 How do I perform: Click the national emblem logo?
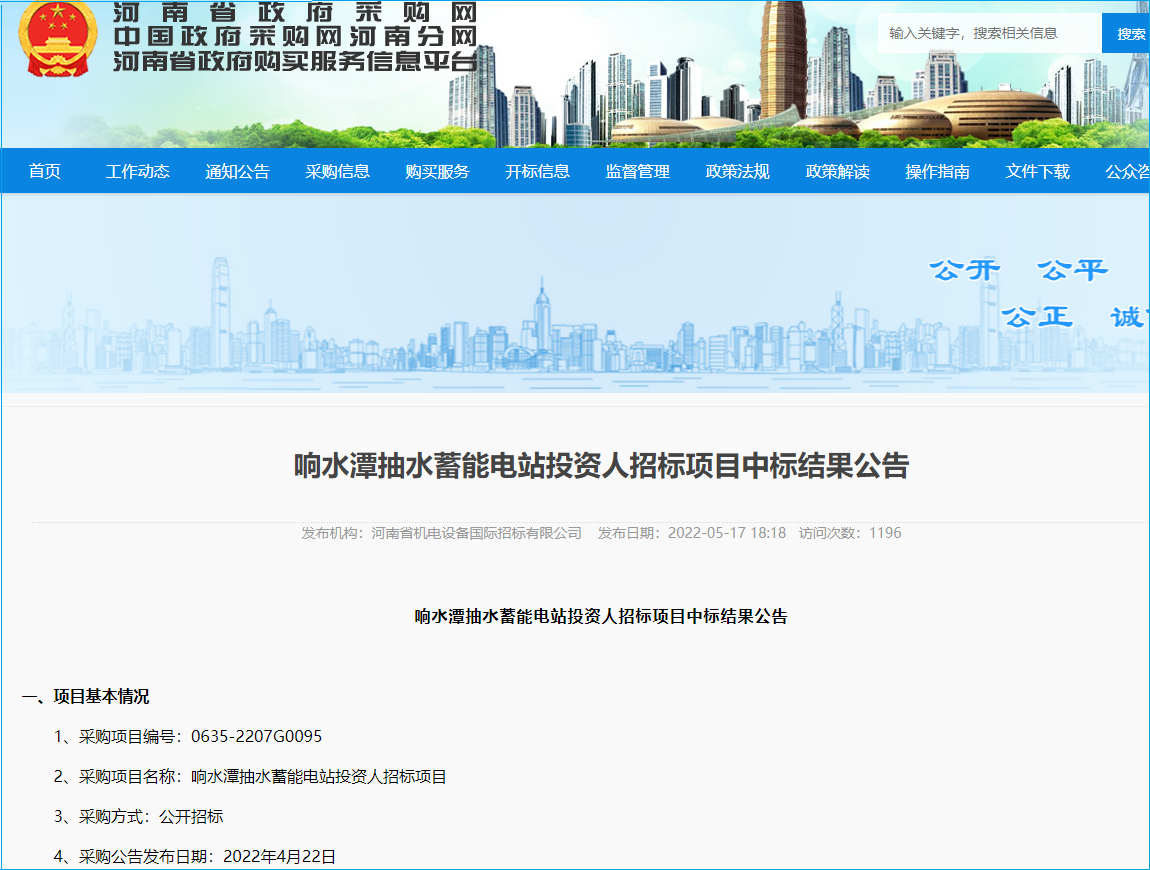(58, 40)
